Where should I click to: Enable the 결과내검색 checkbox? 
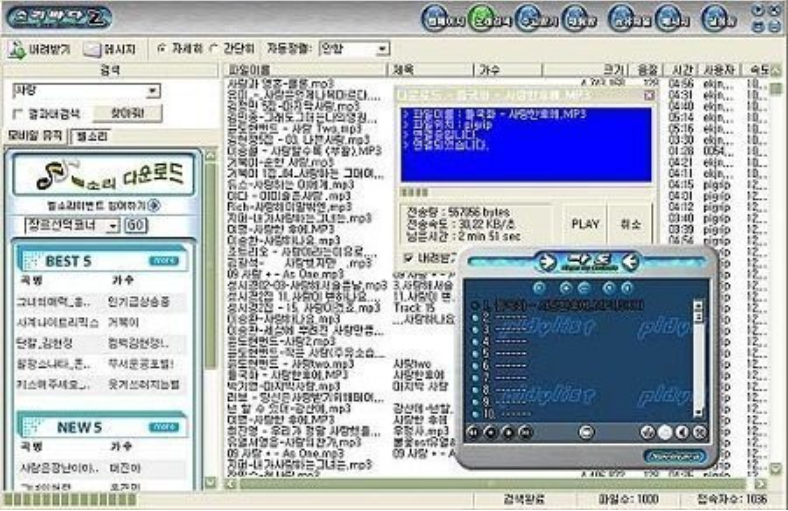pos(17,114)
